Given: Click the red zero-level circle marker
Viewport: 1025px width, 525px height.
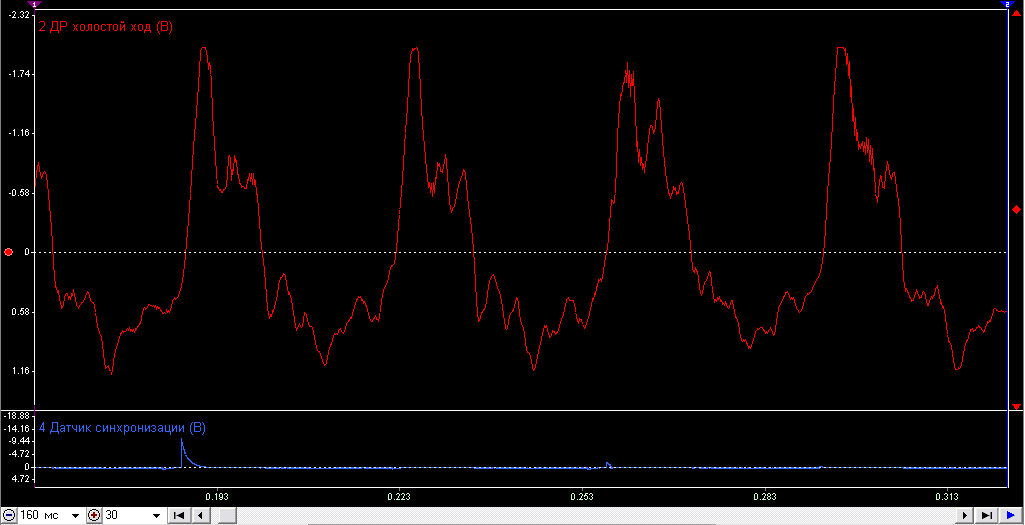Looking at the screenshot, I should pos(8,252).
